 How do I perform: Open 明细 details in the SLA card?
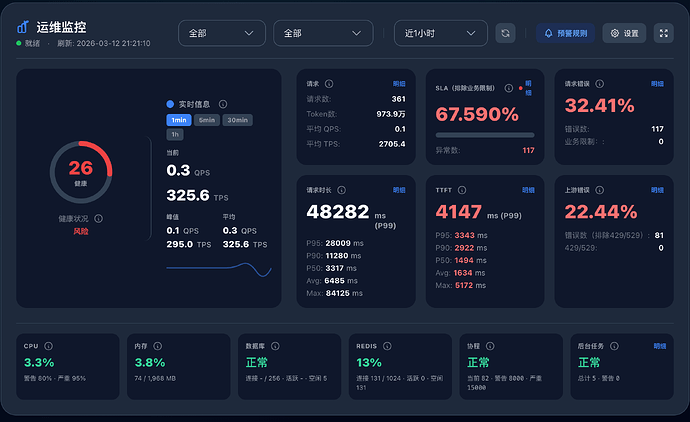coord(529,88)
